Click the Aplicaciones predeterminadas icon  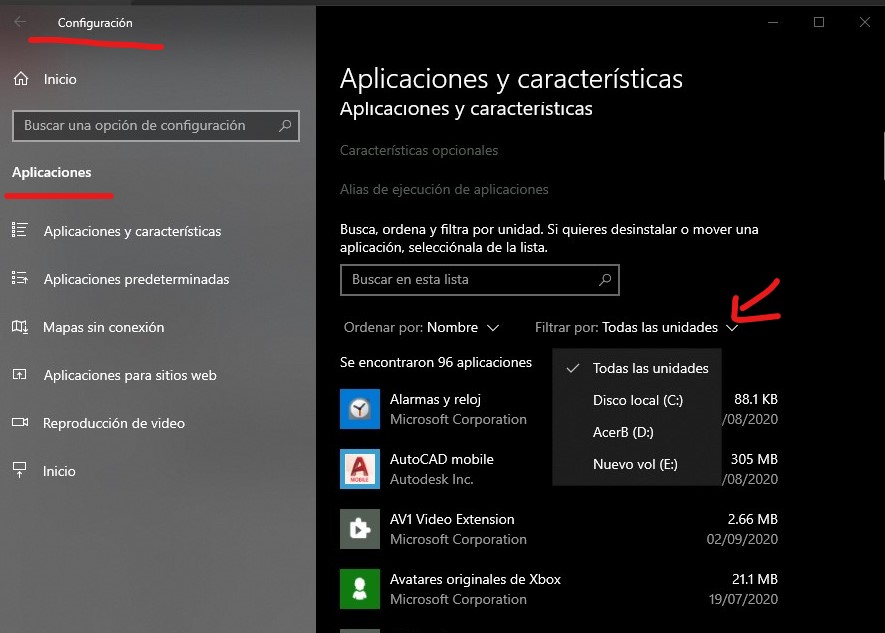click(20, 278)
